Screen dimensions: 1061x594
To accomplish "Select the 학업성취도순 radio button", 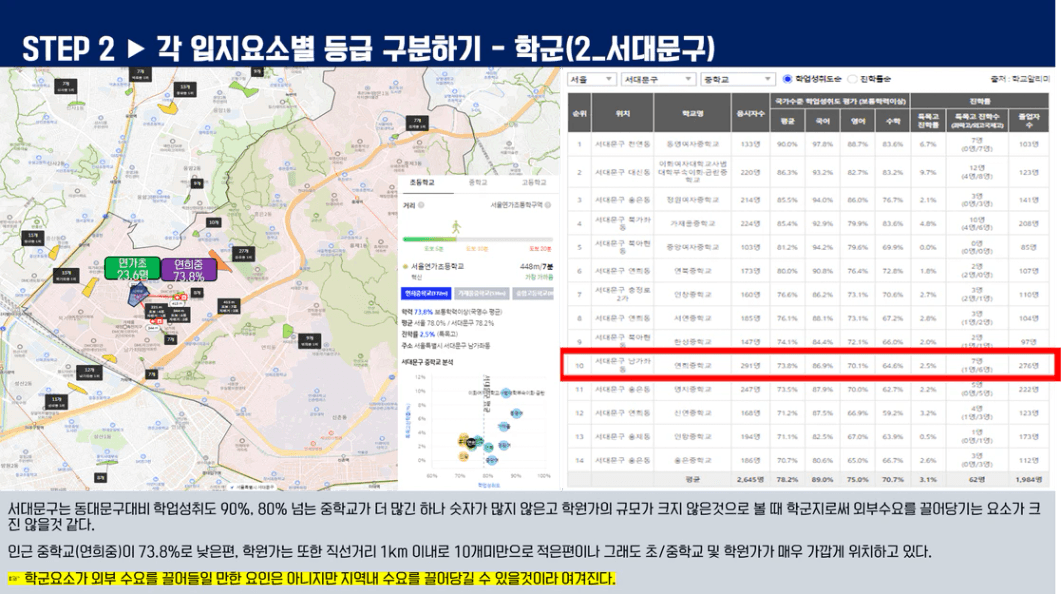I will 787,79.
